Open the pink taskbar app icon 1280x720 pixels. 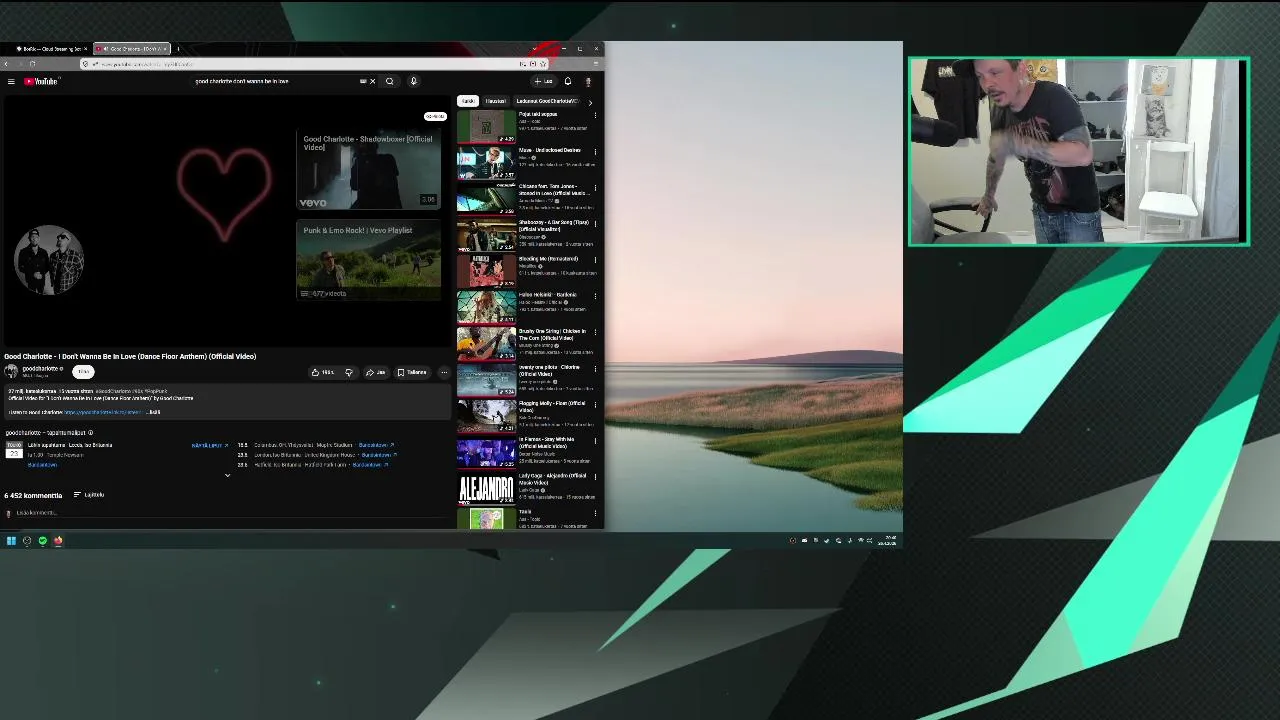pos(58,541)
